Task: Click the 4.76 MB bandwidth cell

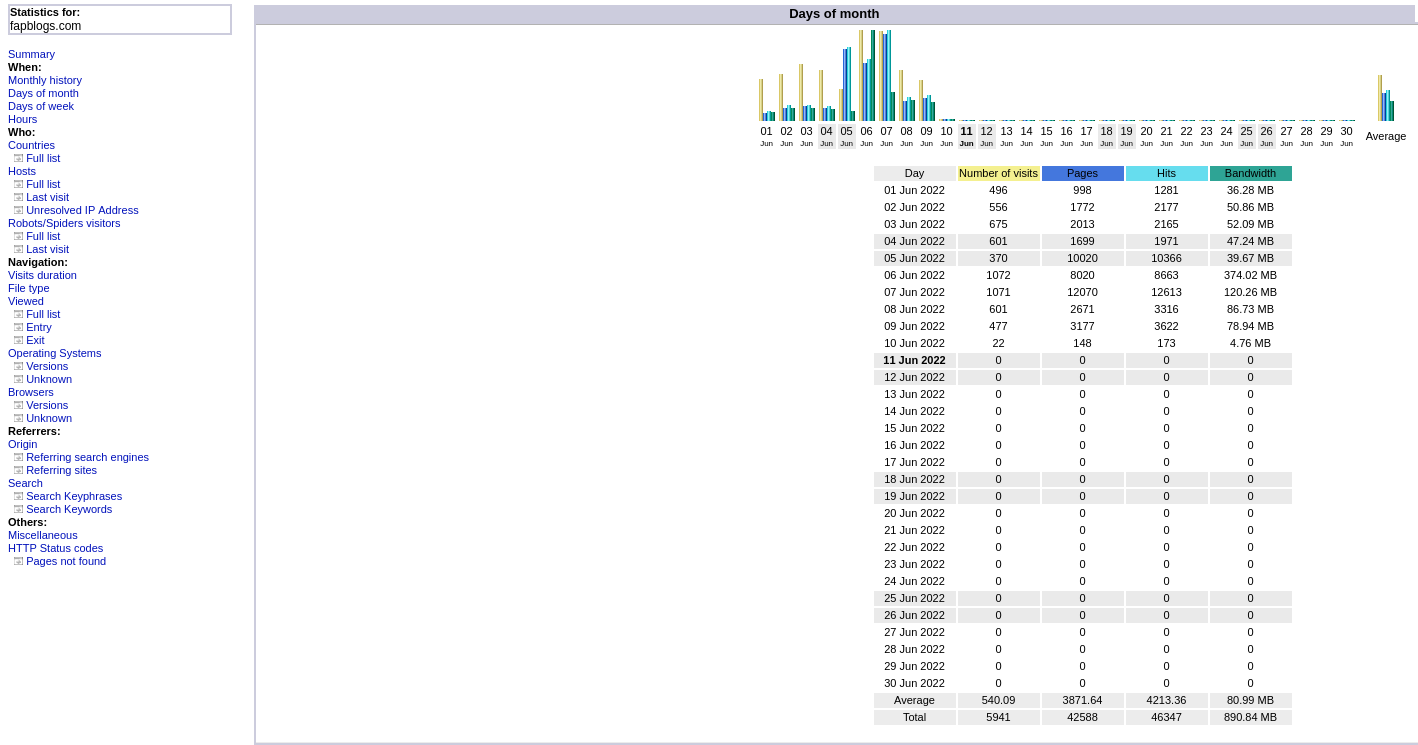Action: pyautogui.click(x=1250, y=343)
